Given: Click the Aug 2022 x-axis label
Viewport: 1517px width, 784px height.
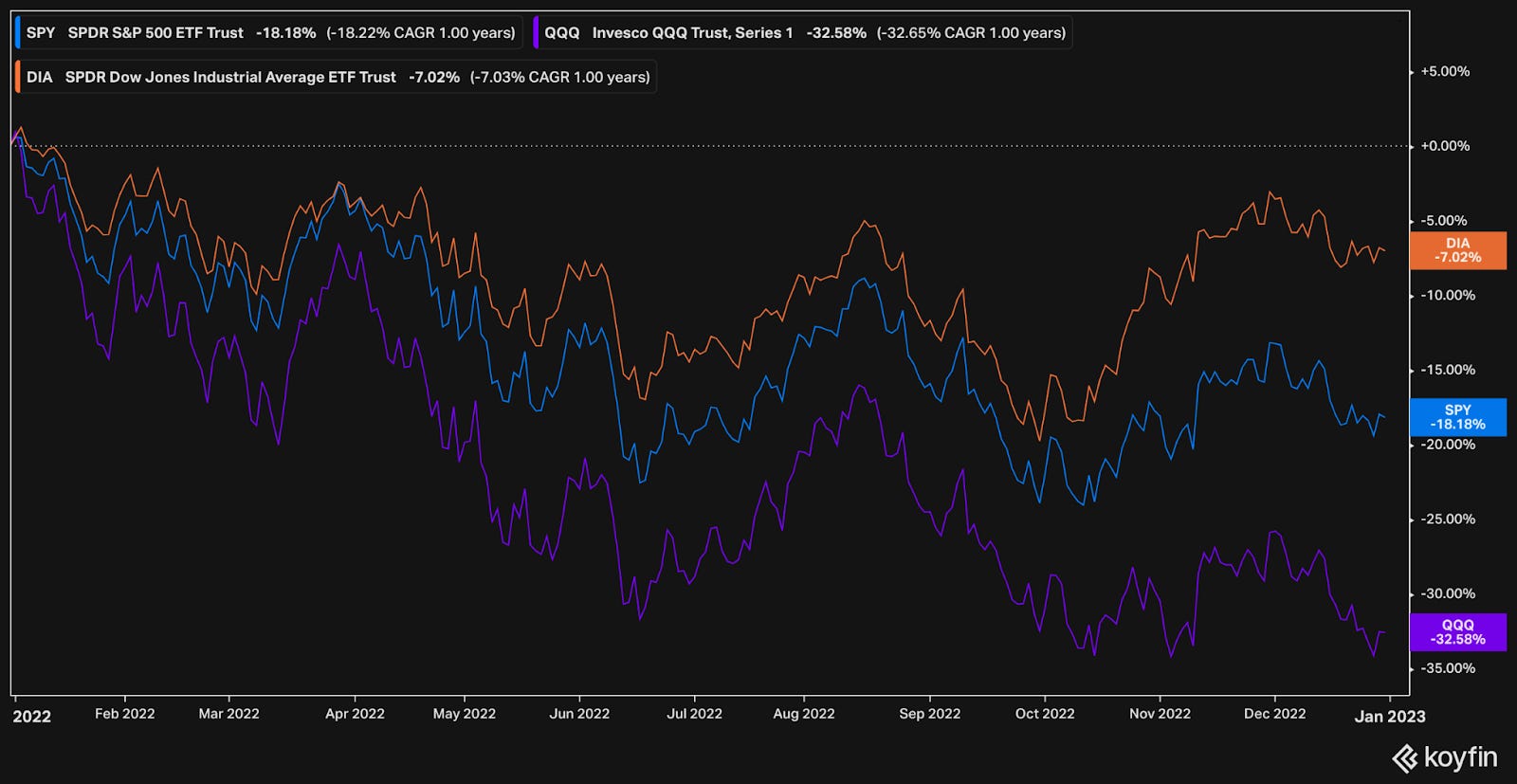Looking at the screenshot, I should click(x=804, y=714).
